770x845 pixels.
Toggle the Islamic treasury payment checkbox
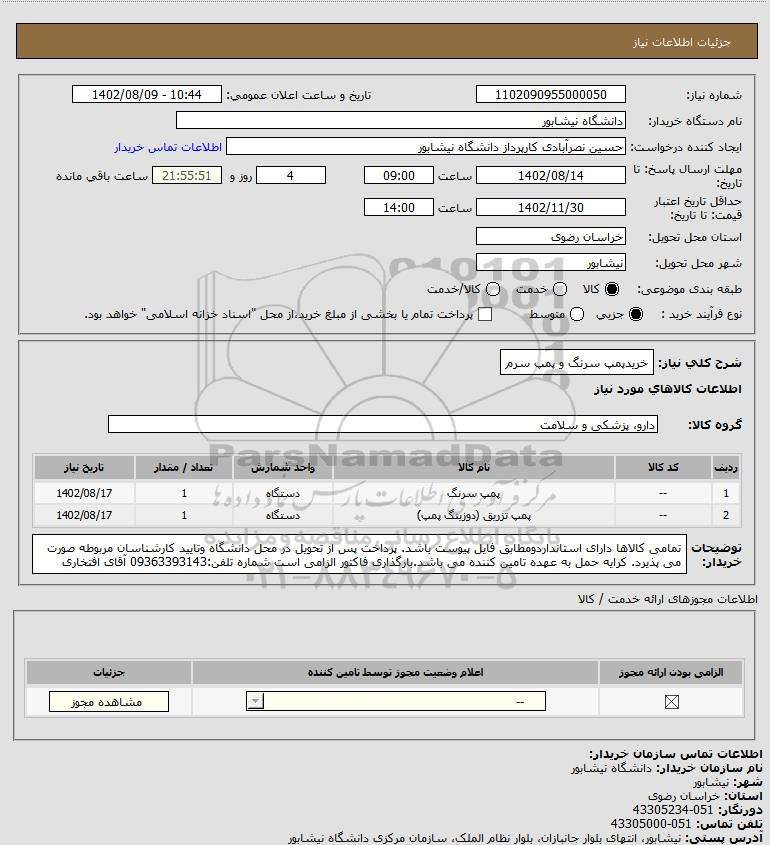[x=485, y=314]
